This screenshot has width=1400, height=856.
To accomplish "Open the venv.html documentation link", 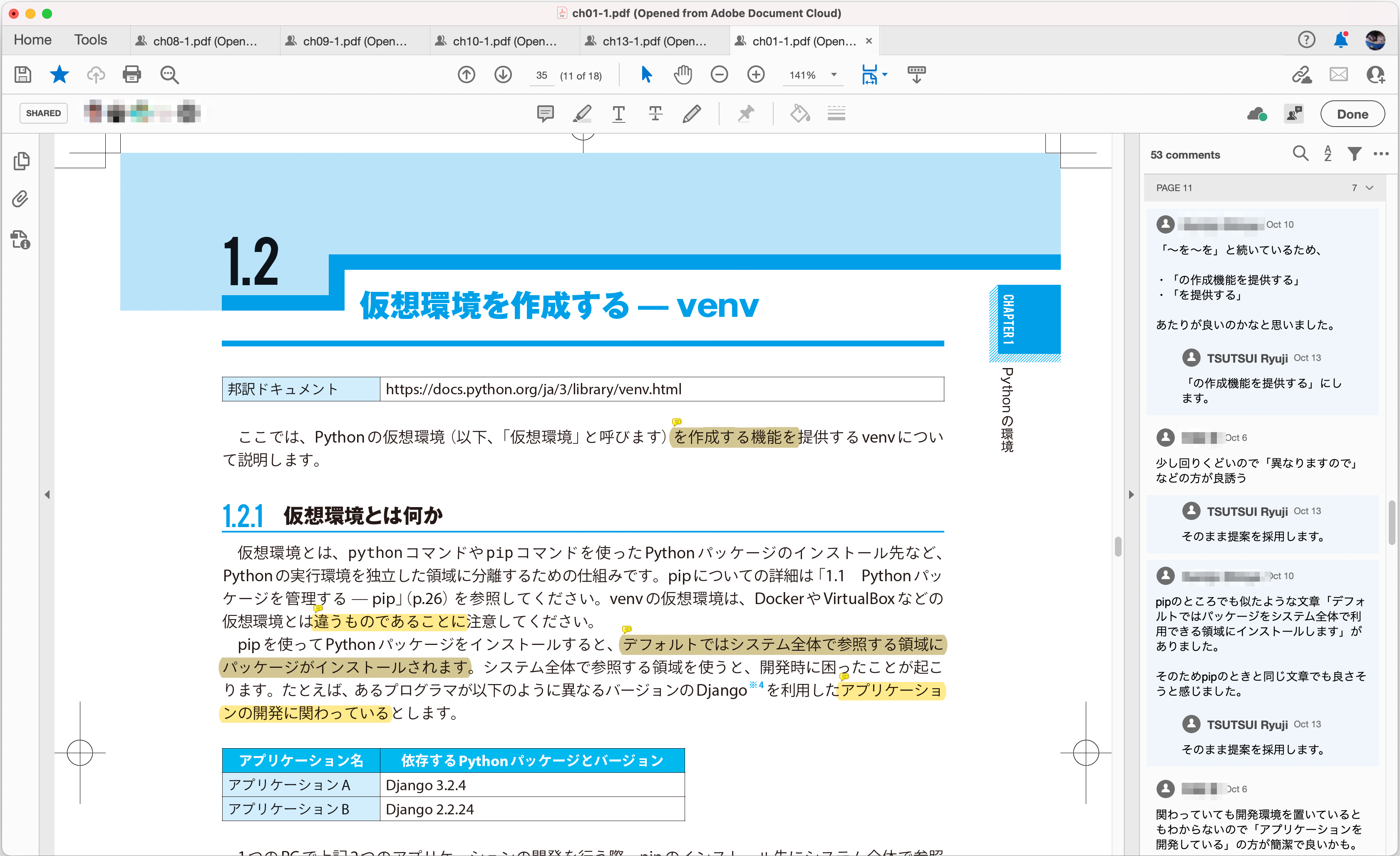I will point(533,389).
